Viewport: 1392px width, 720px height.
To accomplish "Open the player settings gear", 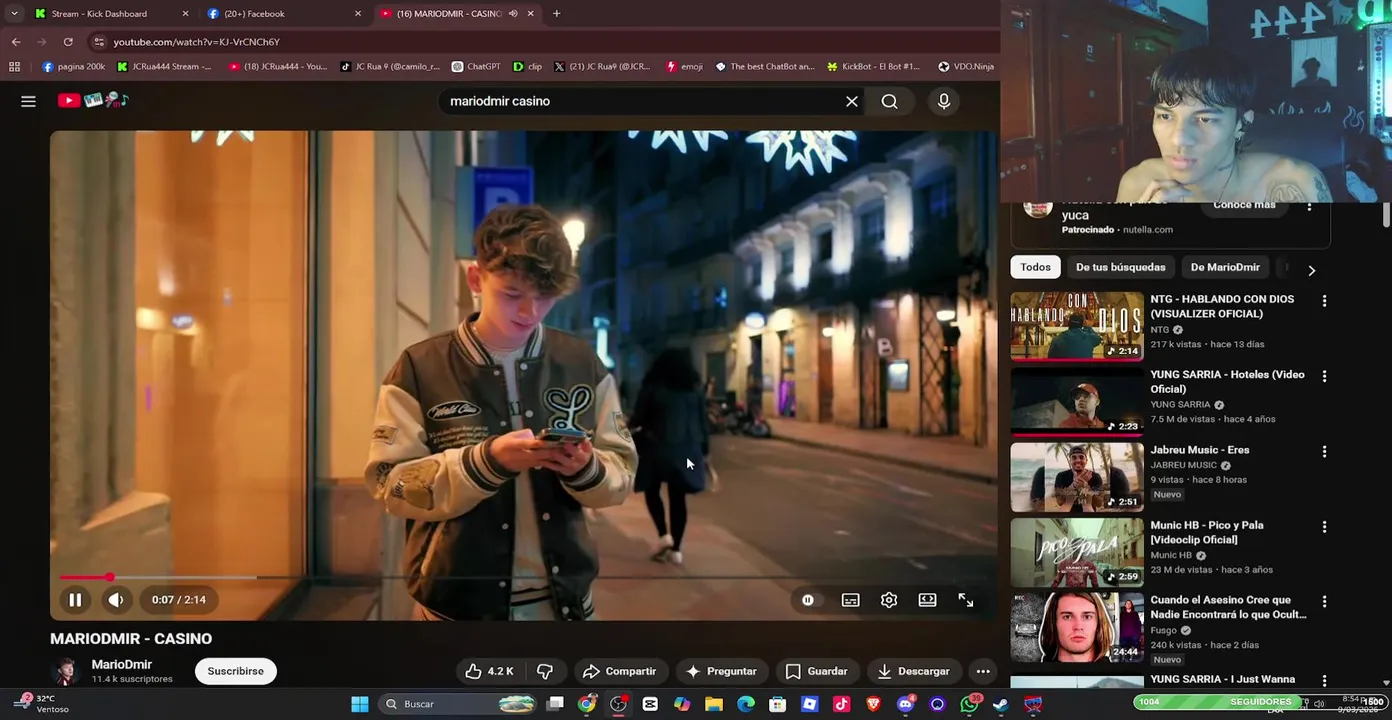I will [889, 600].
